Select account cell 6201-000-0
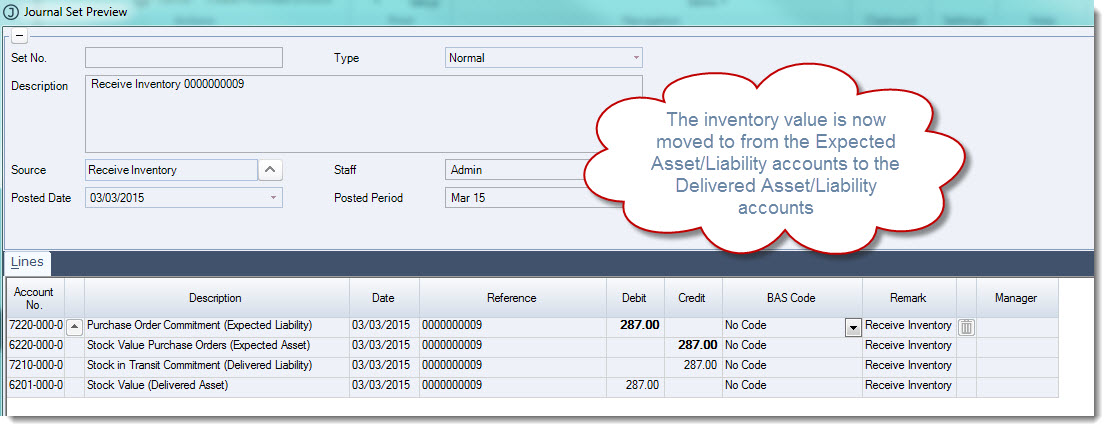Viewport: 1109px width, 431px height. (35, 386)
